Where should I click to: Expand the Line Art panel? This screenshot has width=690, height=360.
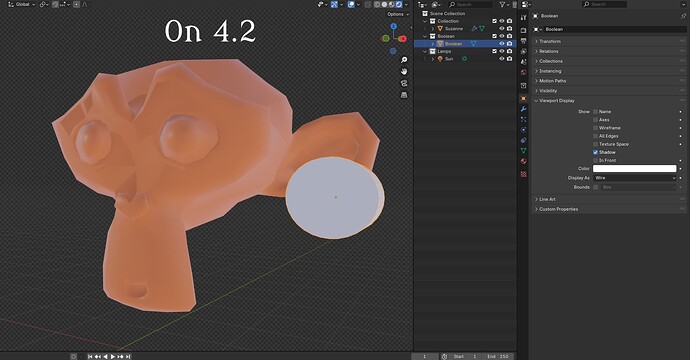point(609,199)
